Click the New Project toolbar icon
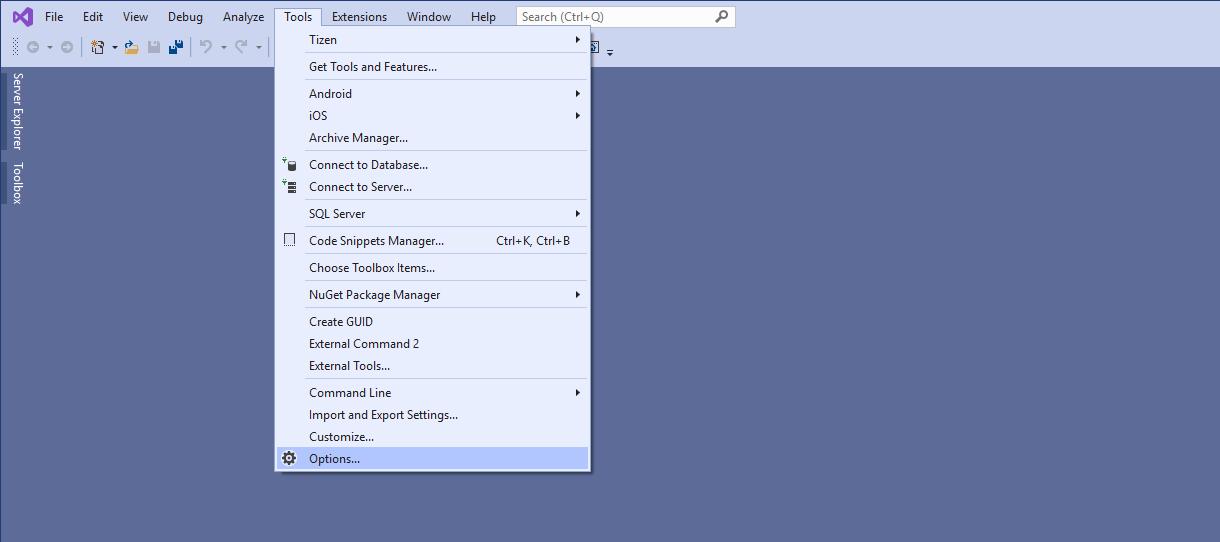 coord(97,47)
